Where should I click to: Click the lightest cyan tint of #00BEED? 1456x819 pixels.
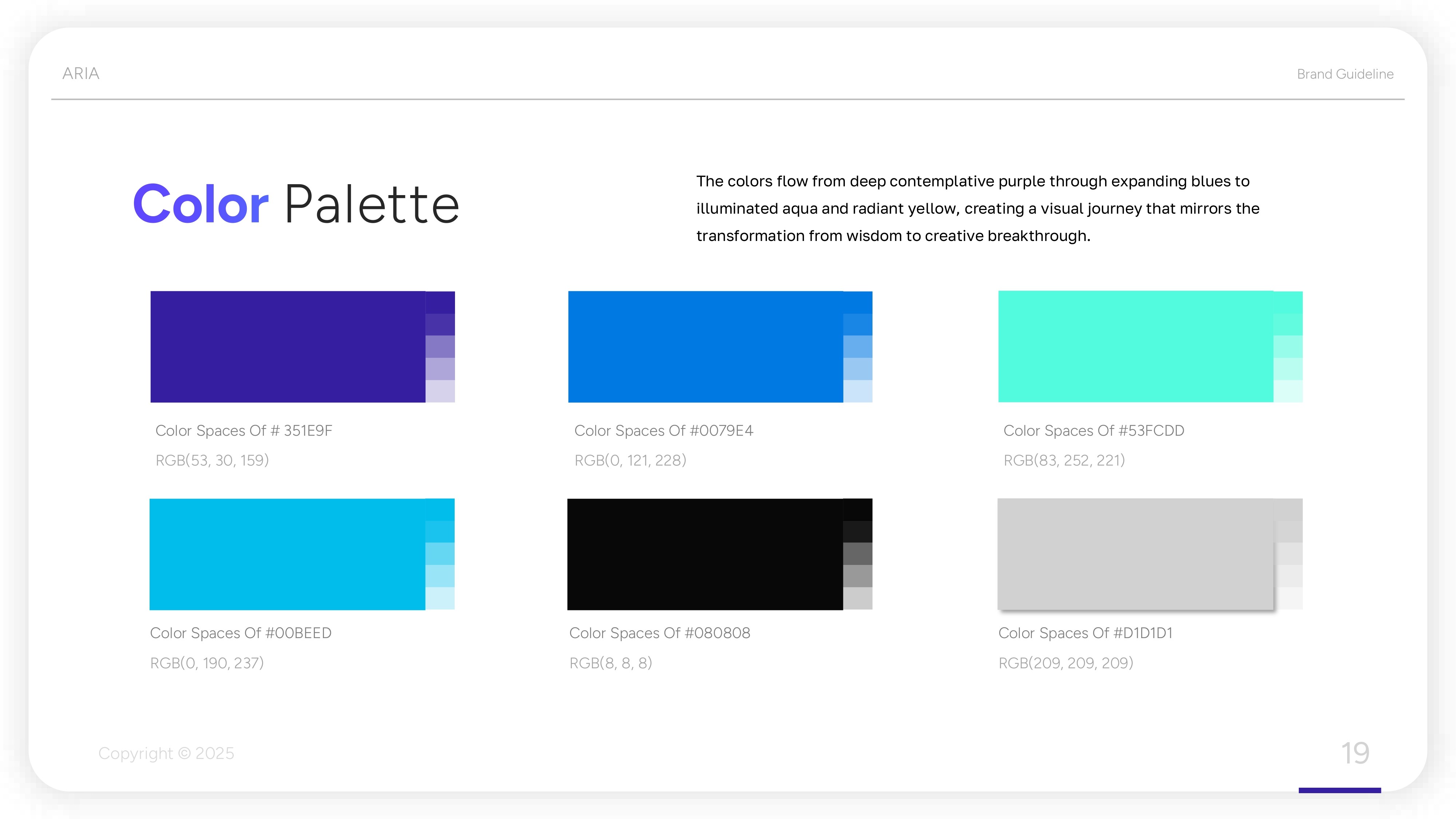440,598
